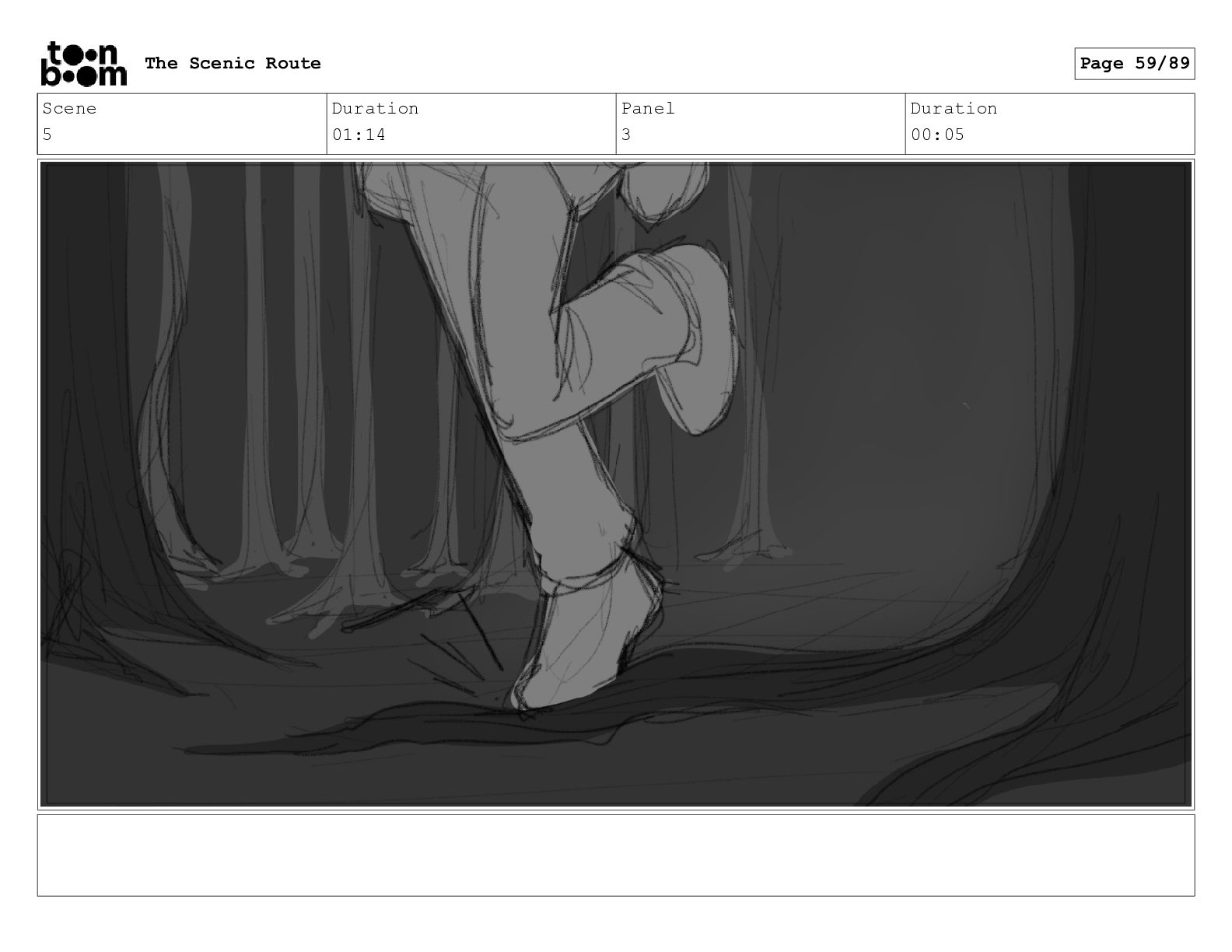The width and height of the screenshot is (1232, 952).
Task: Click the storyboard panel drawing of running legs
Action: (x=616, y=485)
